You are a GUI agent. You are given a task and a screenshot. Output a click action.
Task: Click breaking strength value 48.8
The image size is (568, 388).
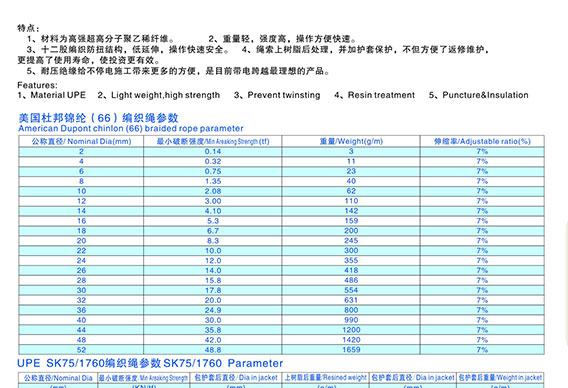(x=213, y=350)
